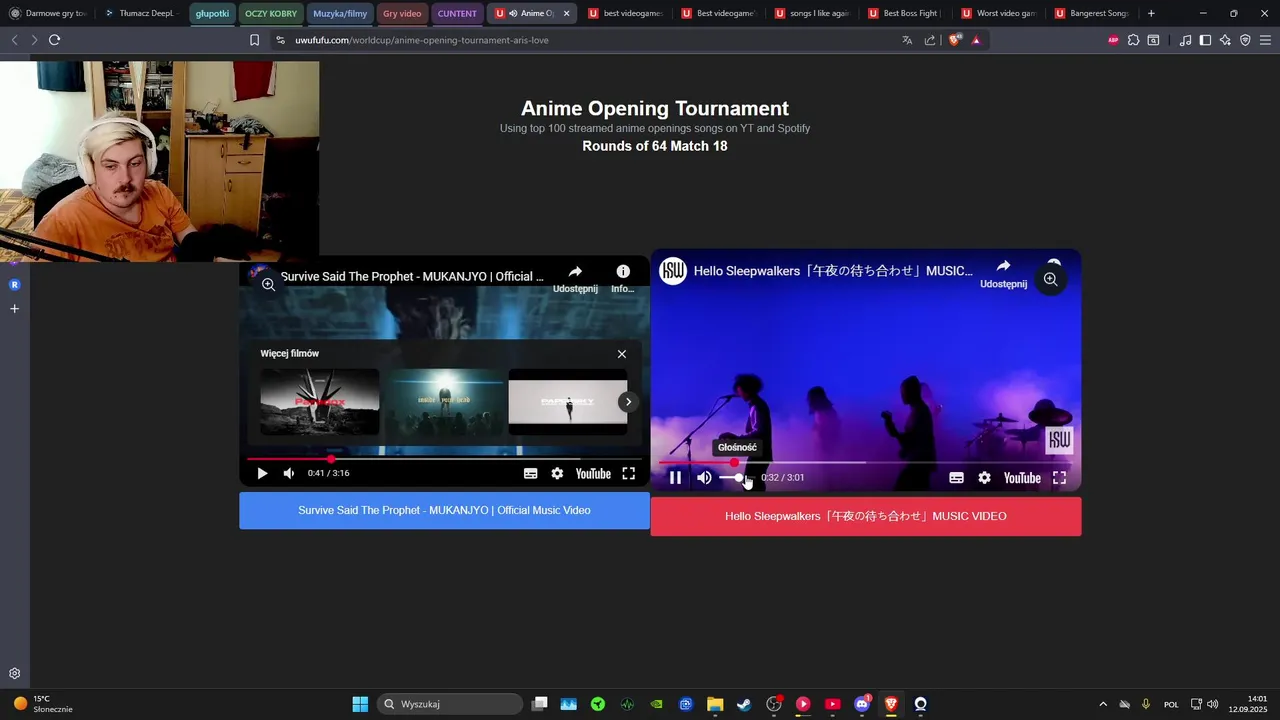Open the first suggested video with spiky plant
This screenshot has width=1280, height=720.
tap(320, 402)
